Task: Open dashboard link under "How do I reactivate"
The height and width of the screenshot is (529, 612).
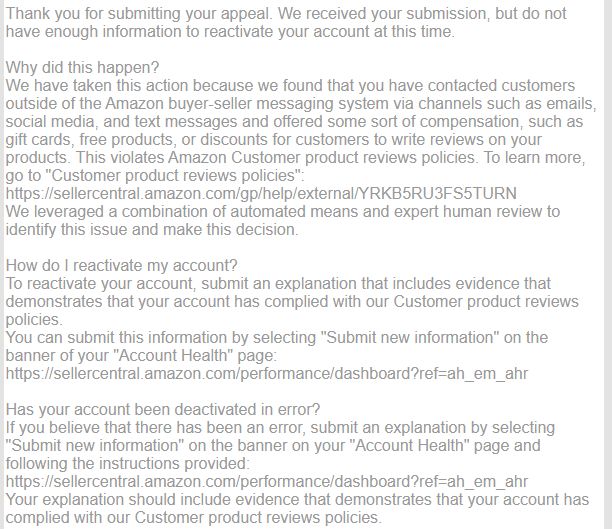Action: point(266,374)
